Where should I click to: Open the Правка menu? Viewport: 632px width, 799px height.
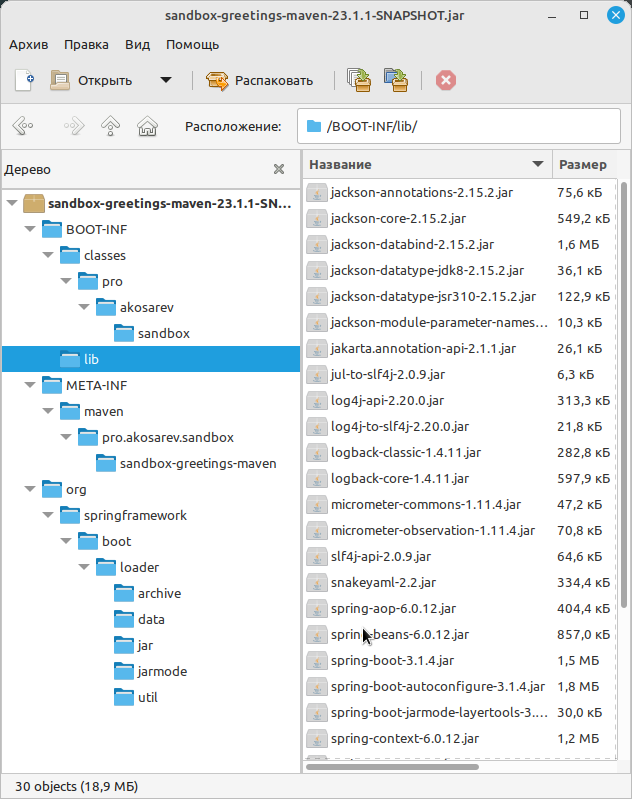pyautogui.click(x=86, y=45)
